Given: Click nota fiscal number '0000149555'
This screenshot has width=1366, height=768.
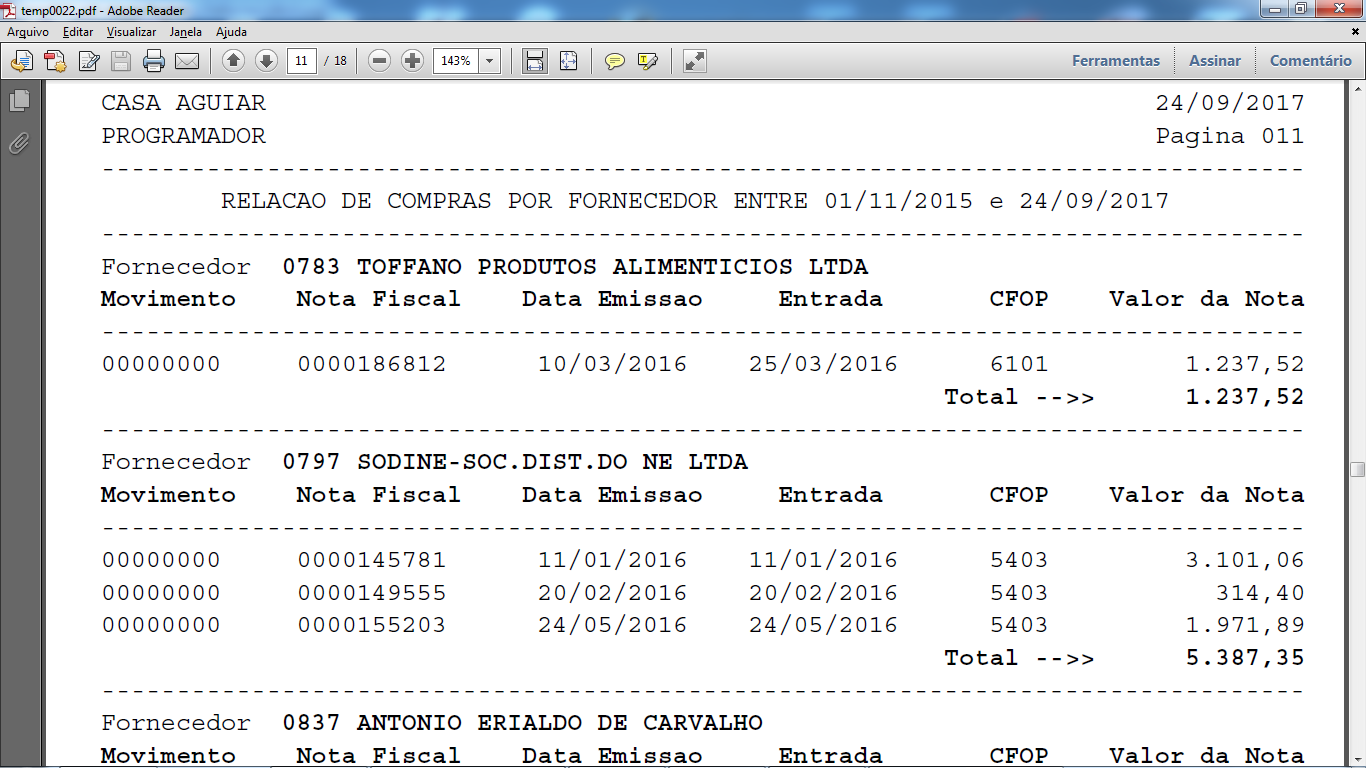Looking at the screenshot, I should point(372,593).
